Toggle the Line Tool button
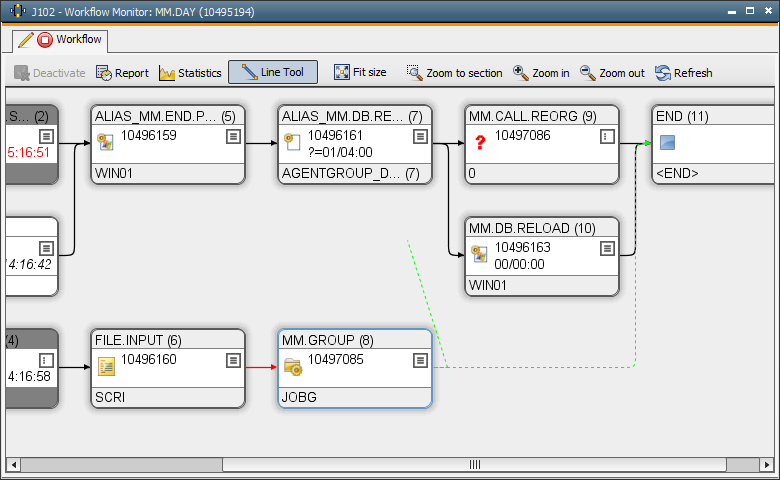This screenshot has height=480, width=780. pos(273,73)
